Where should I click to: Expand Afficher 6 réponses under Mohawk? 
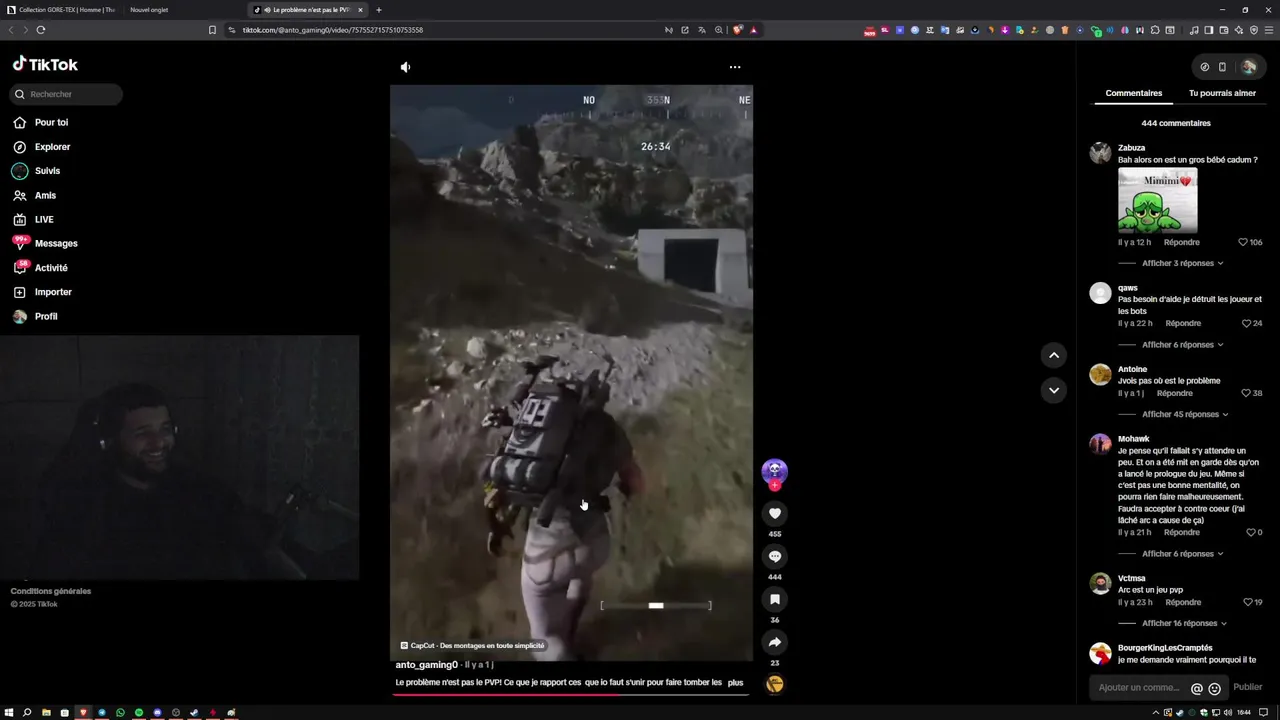[1183, 554]
